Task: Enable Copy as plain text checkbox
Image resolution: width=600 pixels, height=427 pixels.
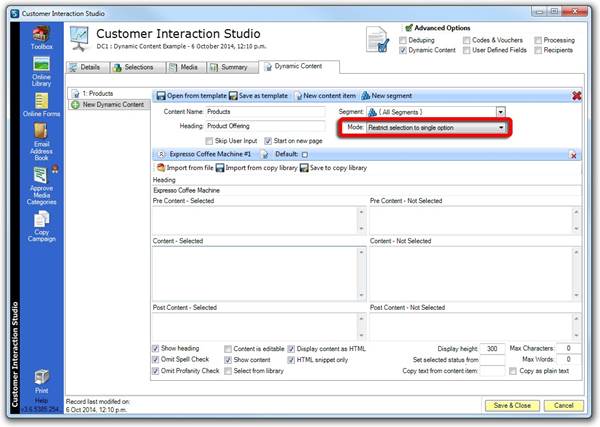Action: click(513, 371)
